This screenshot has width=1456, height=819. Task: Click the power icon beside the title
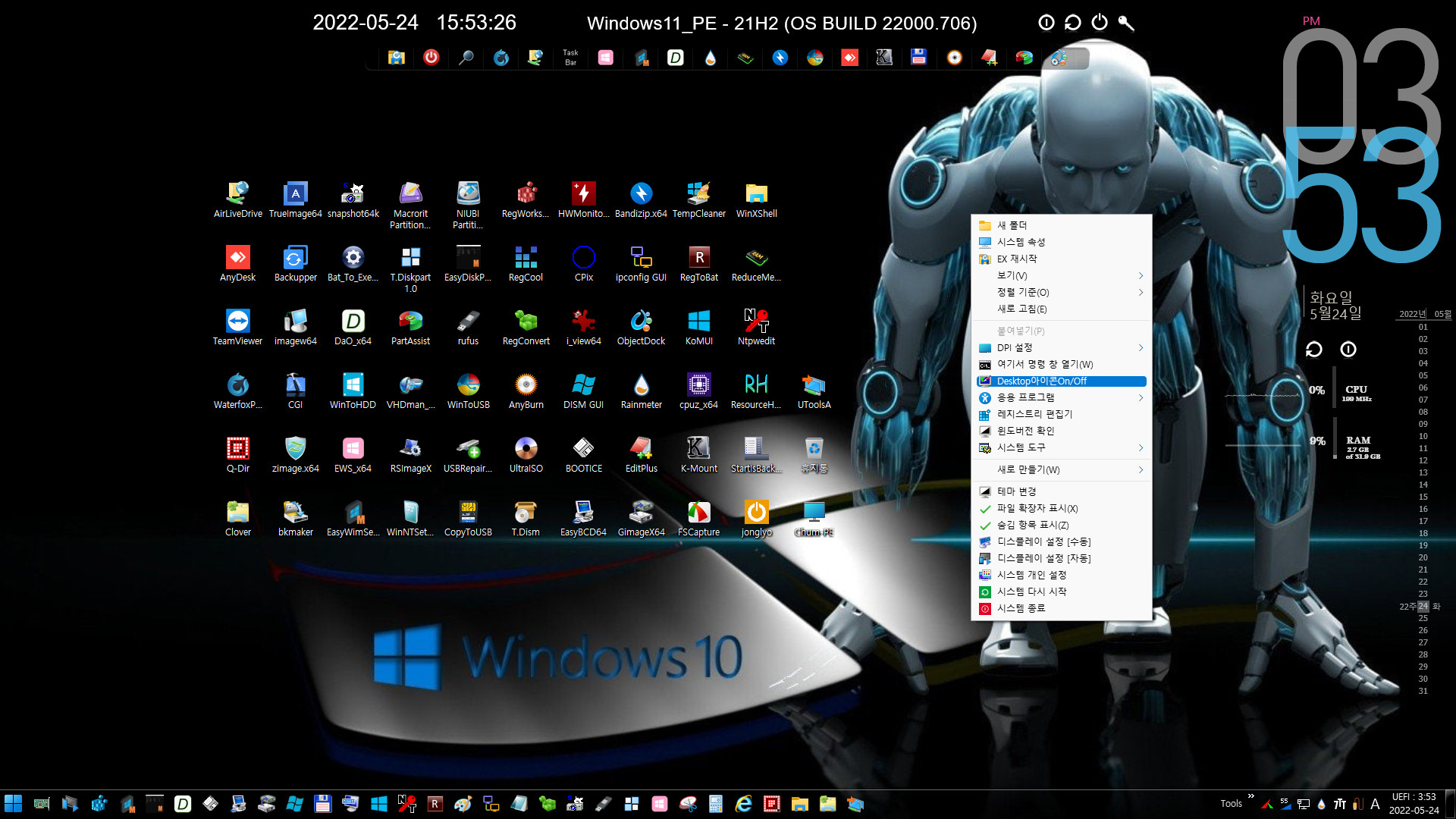click(1100, 23)
